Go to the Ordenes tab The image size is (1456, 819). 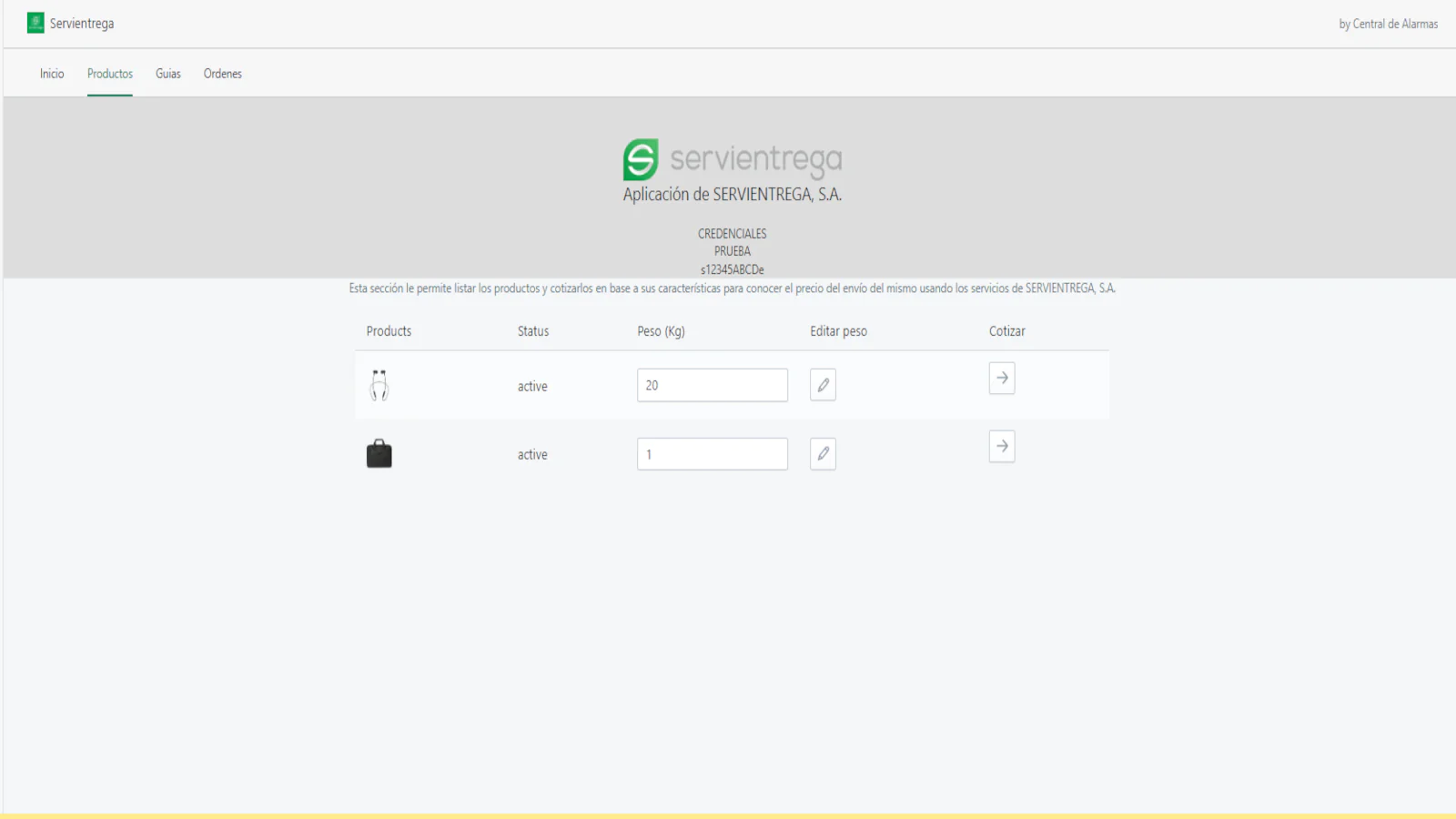point(223,74)
